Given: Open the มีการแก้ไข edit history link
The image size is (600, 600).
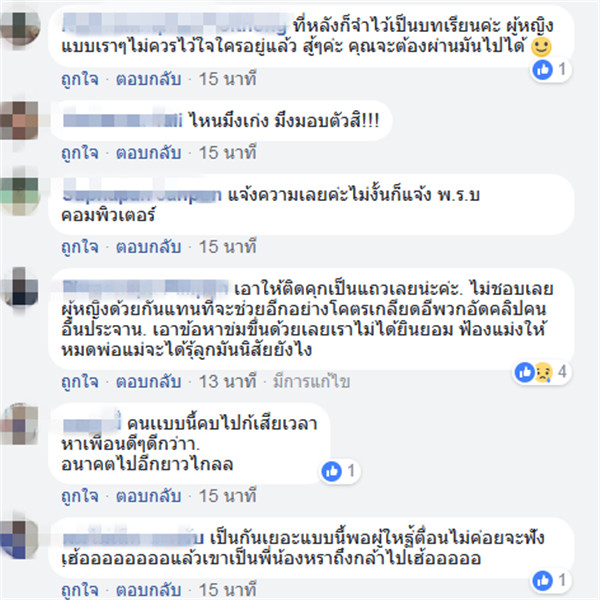Looking at the screenshot, I should 311,382.
